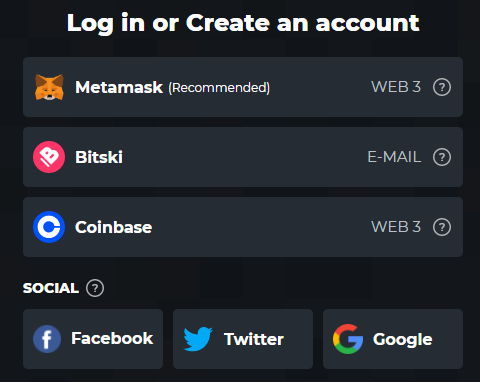The image size is (480, 382).
Task: Click the WEB 3 label in the Coinbase row
Action: [x=396, y=227]
